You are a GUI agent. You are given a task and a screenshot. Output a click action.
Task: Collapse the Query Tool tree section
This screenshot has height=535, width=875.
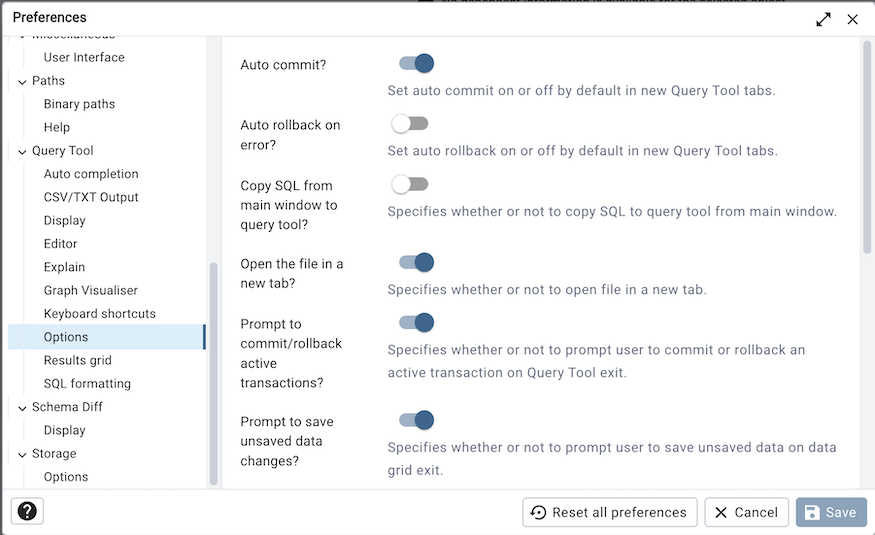(22, 152)
